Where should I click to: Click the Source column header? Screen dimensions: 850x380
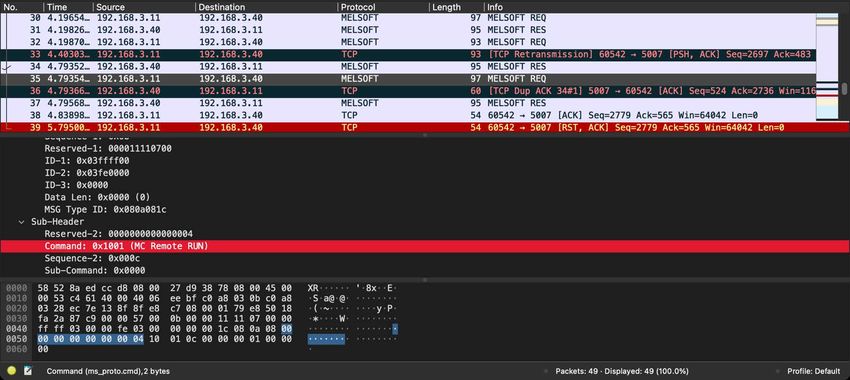pos(144,7)
